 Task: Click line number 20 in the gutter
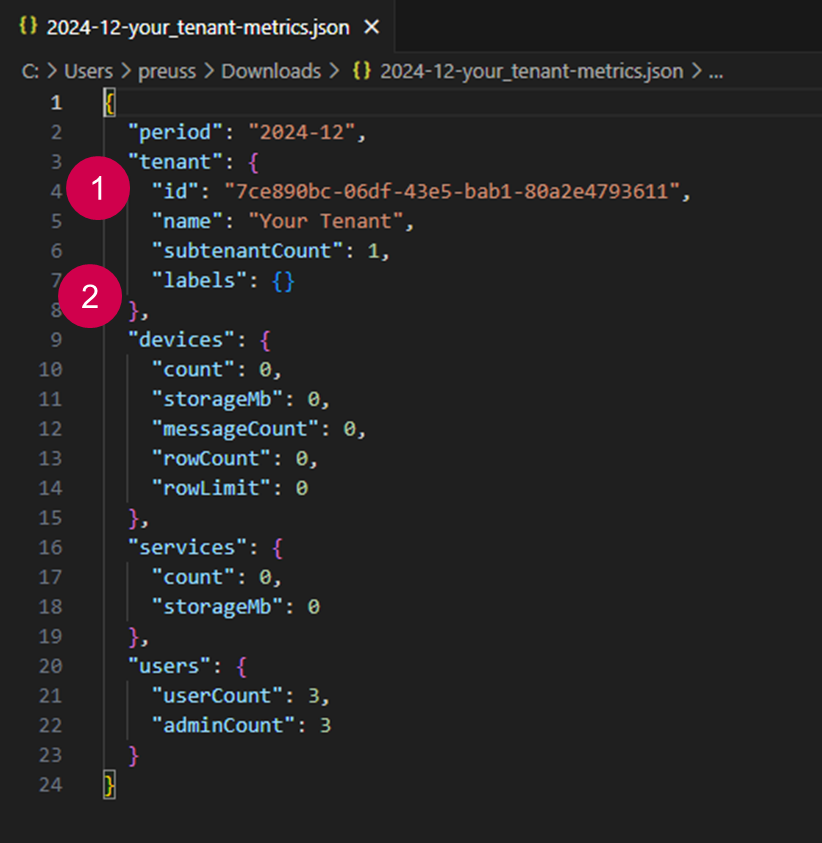[x=51, y=666]
